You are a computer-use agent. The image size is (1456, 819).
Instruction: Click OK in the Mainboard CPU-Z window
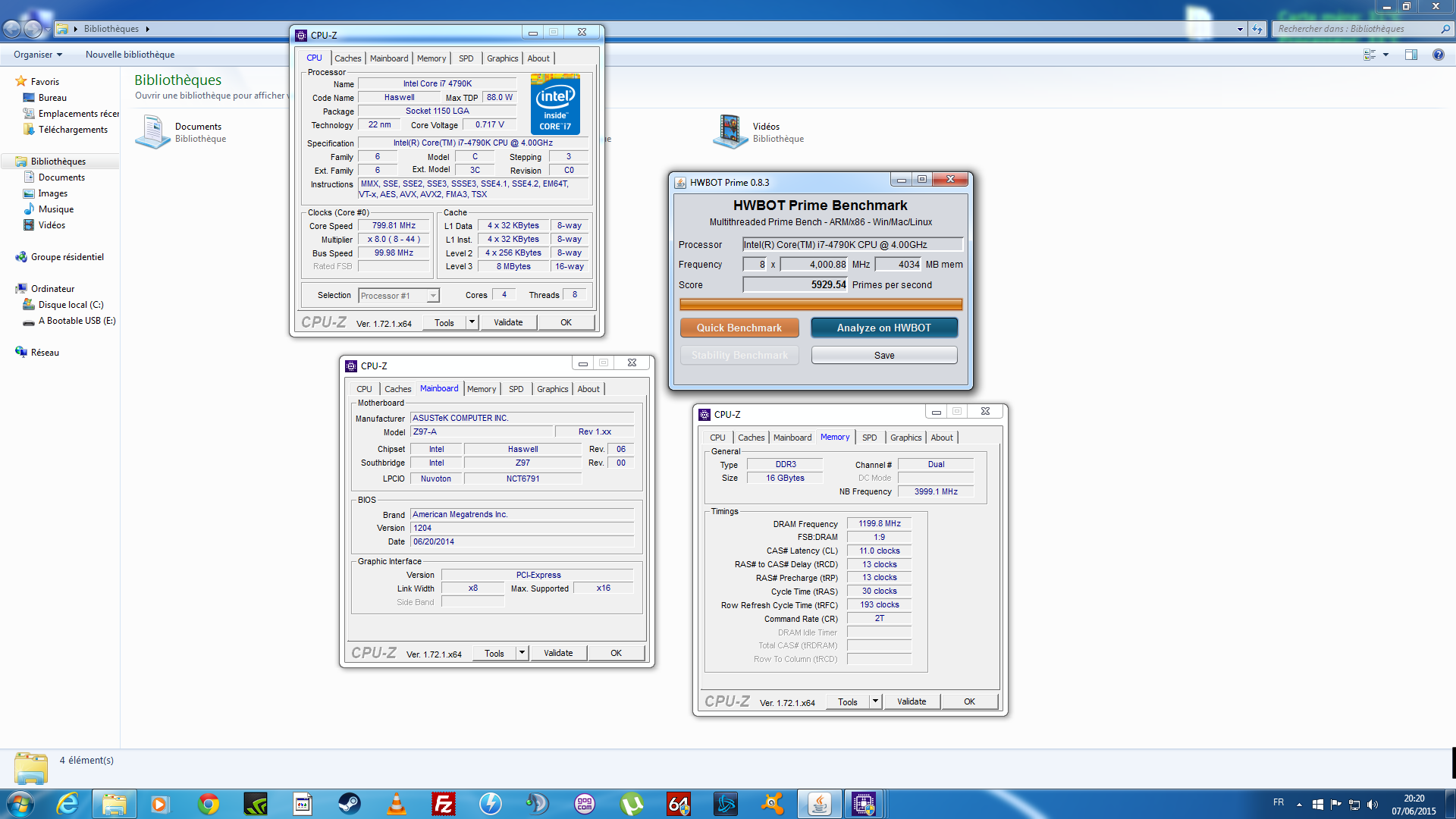tap(617, 653)
